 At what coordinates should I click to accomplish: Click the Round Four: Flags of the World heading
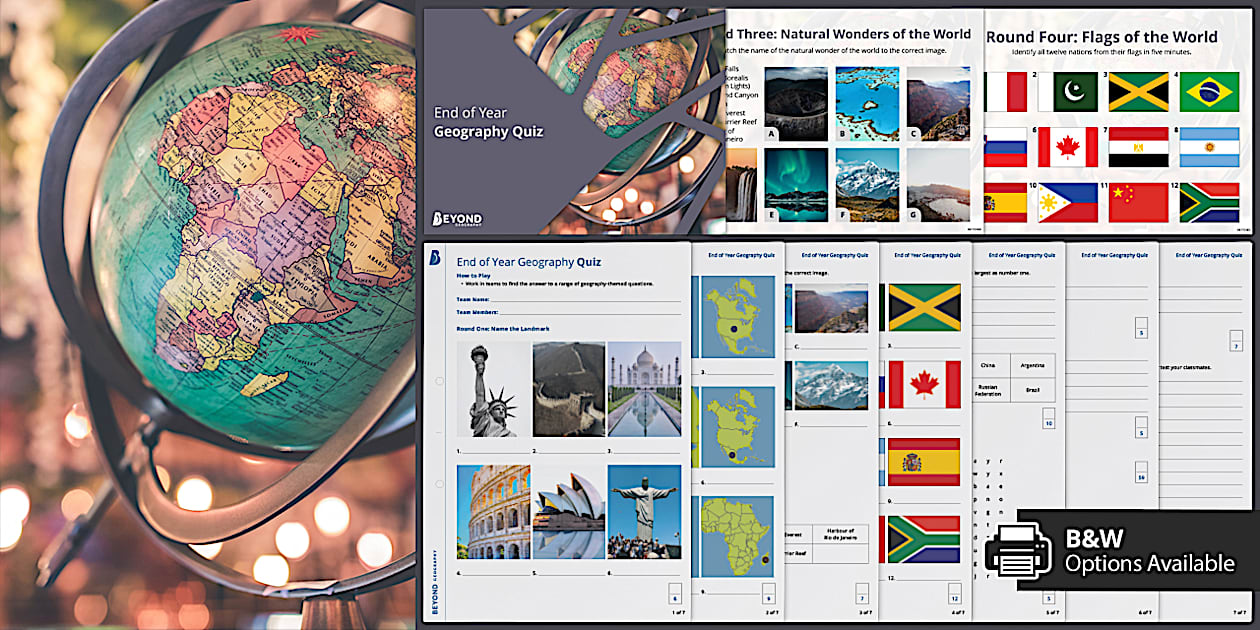pyautogui.click(x=1101, y=37)
